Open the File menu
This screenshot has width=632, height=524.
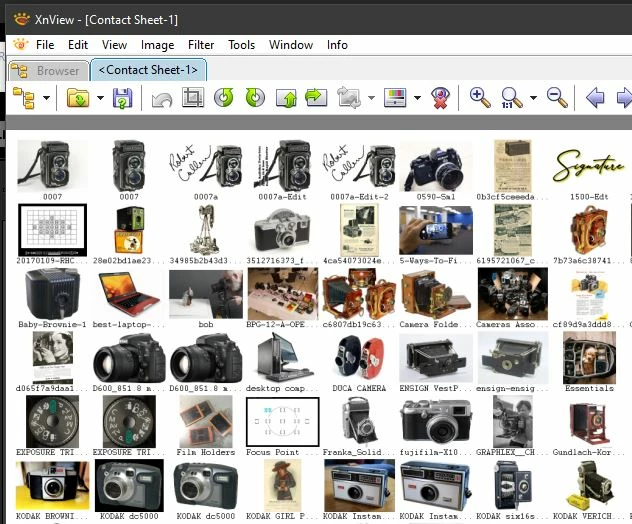click(45, 45)
